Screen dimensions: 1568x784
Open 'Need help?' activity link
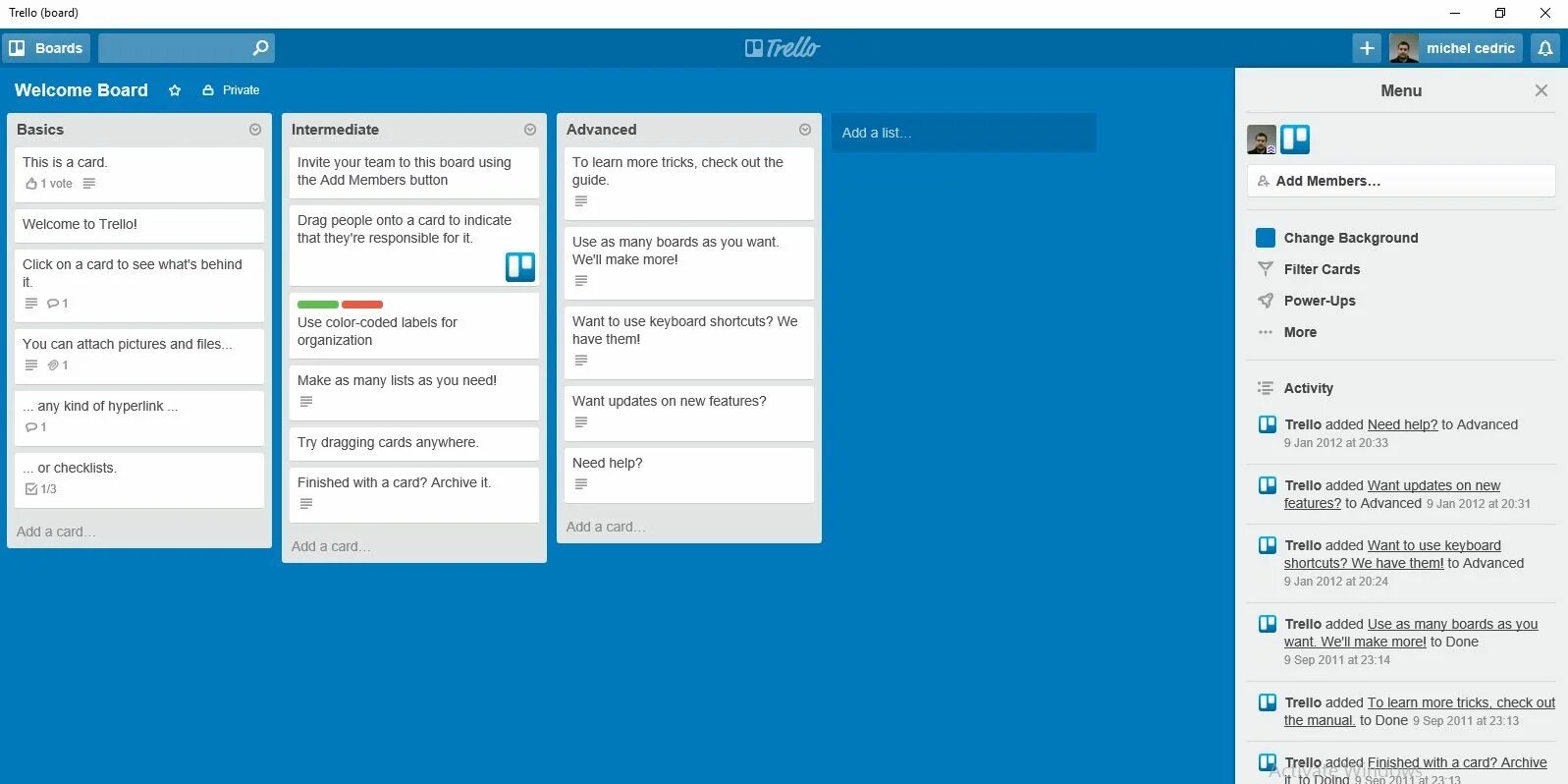(x=1402, y=424)
